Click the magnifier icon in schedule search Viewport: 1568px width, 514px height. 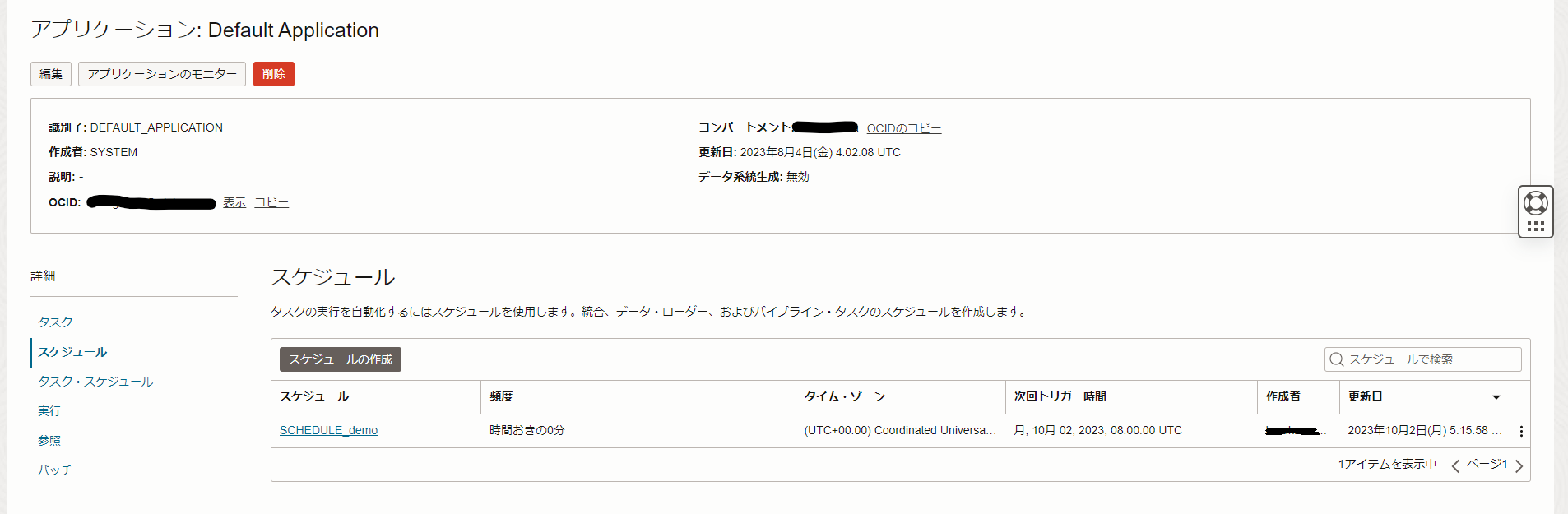tap(1337, 359)
